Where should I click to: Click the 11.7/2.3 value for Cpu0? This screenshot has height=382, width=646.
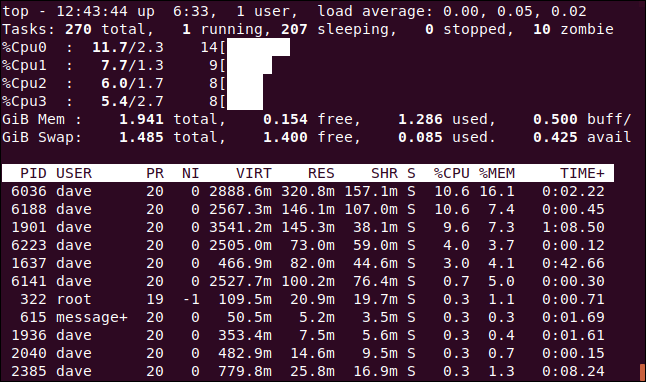128,47
